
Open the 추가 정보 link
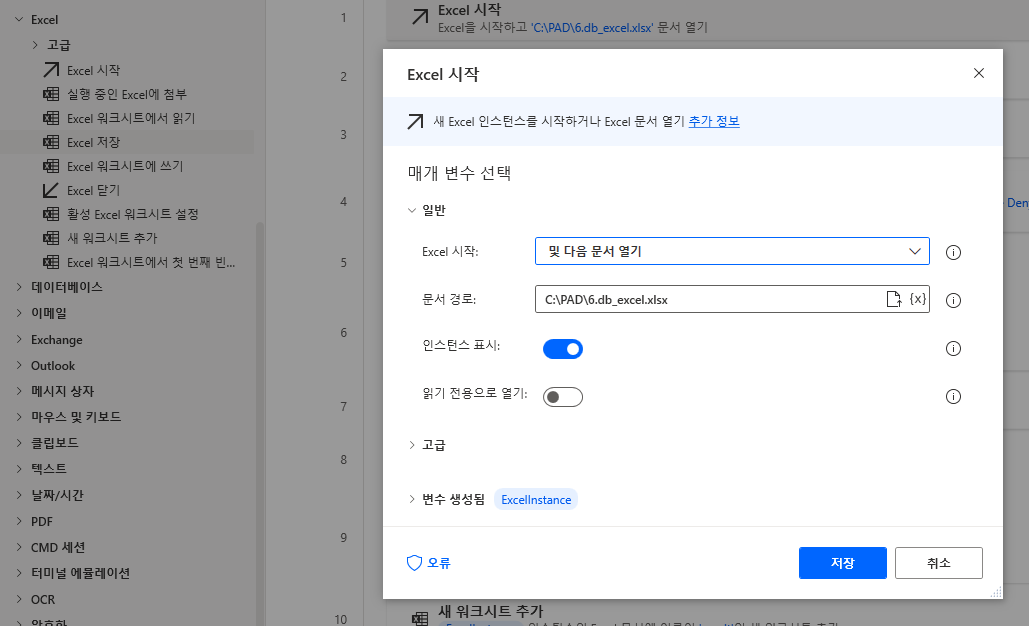(x=714, y=121)
